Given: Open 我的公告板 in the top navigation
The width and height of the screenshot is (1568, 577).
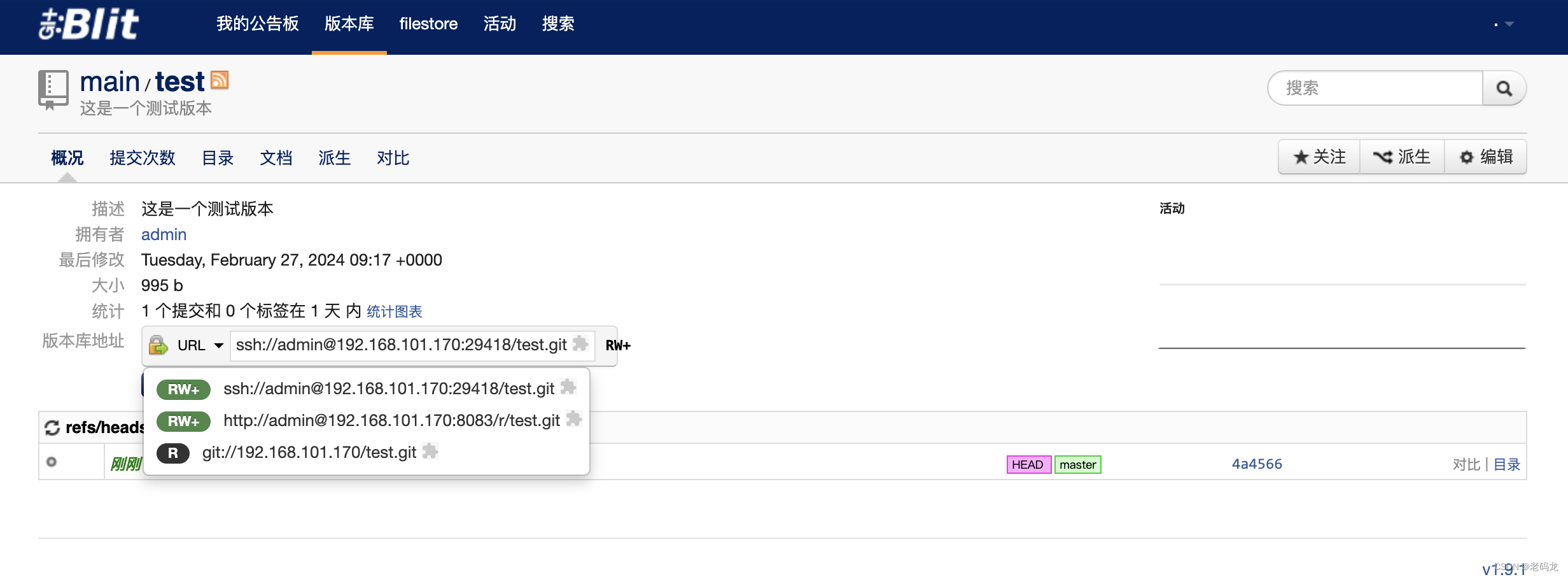Looking at the screenshot, I should tap(257, 24).
